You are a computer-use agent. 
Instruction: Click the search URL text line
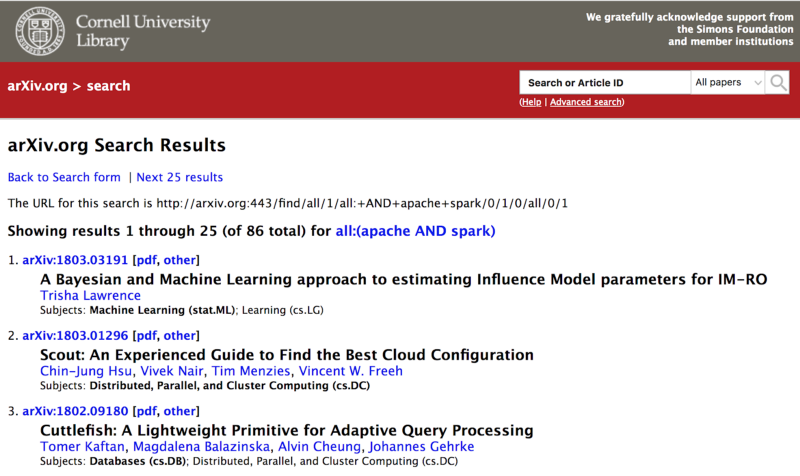[x=288, y=204]
